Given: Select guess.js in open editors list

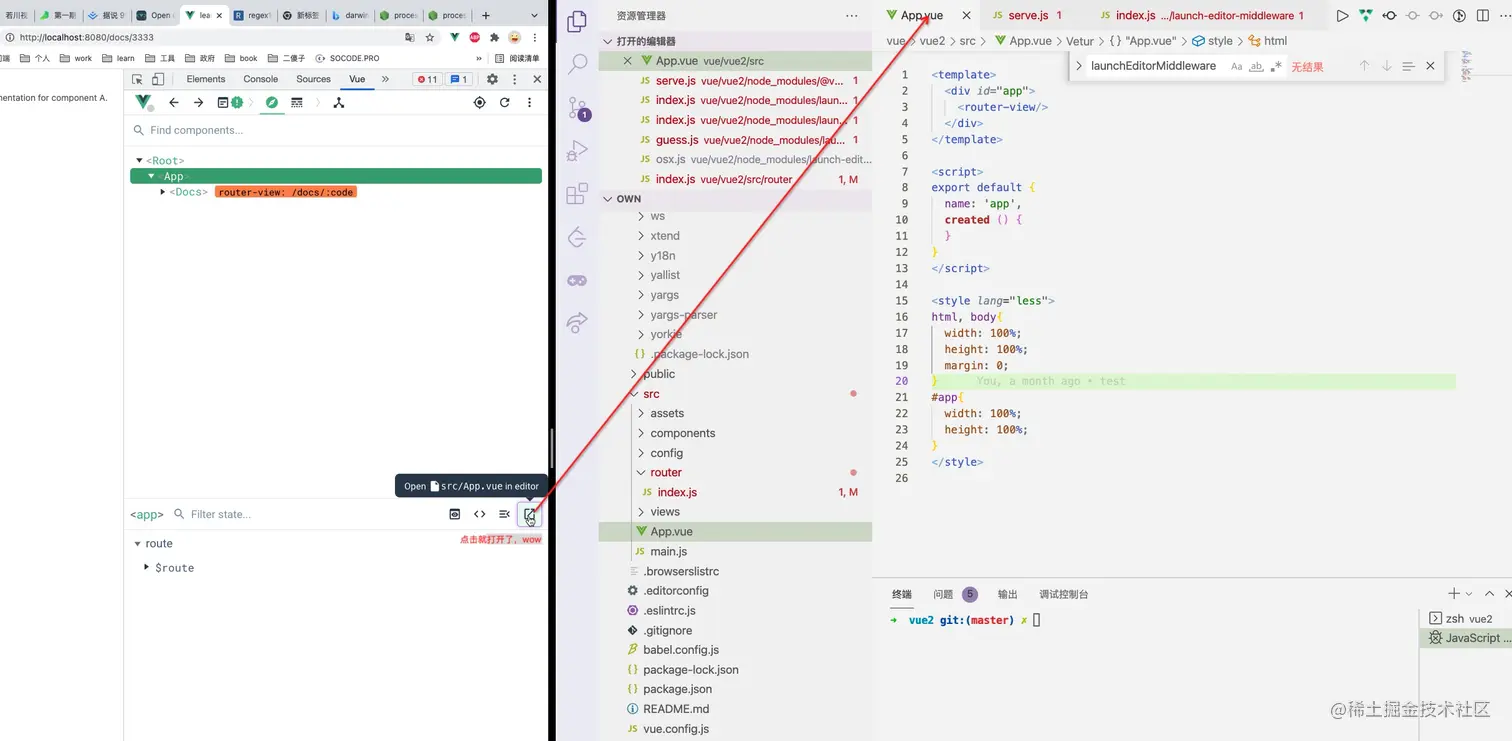Looking at the screenshot, I should pyautogui.click(x=735, y=140).
